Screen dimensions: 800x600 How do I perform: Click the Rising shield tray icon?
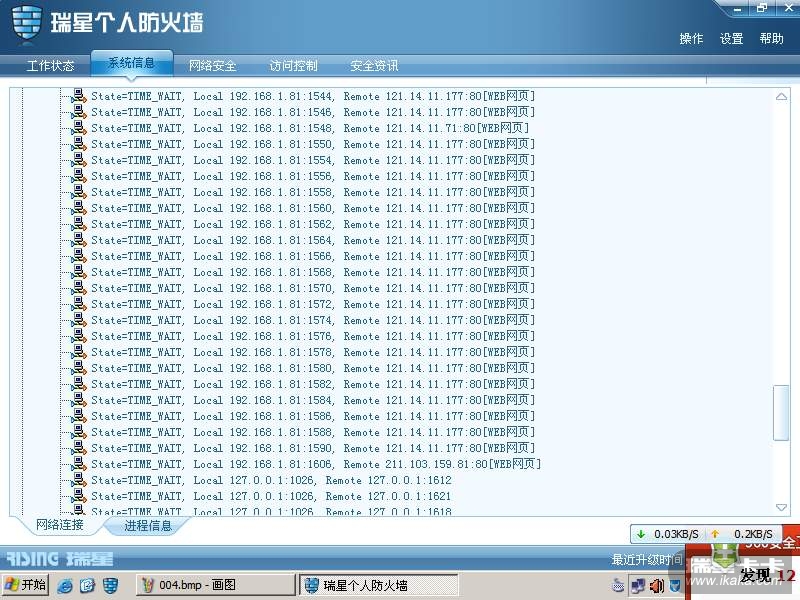675,586
